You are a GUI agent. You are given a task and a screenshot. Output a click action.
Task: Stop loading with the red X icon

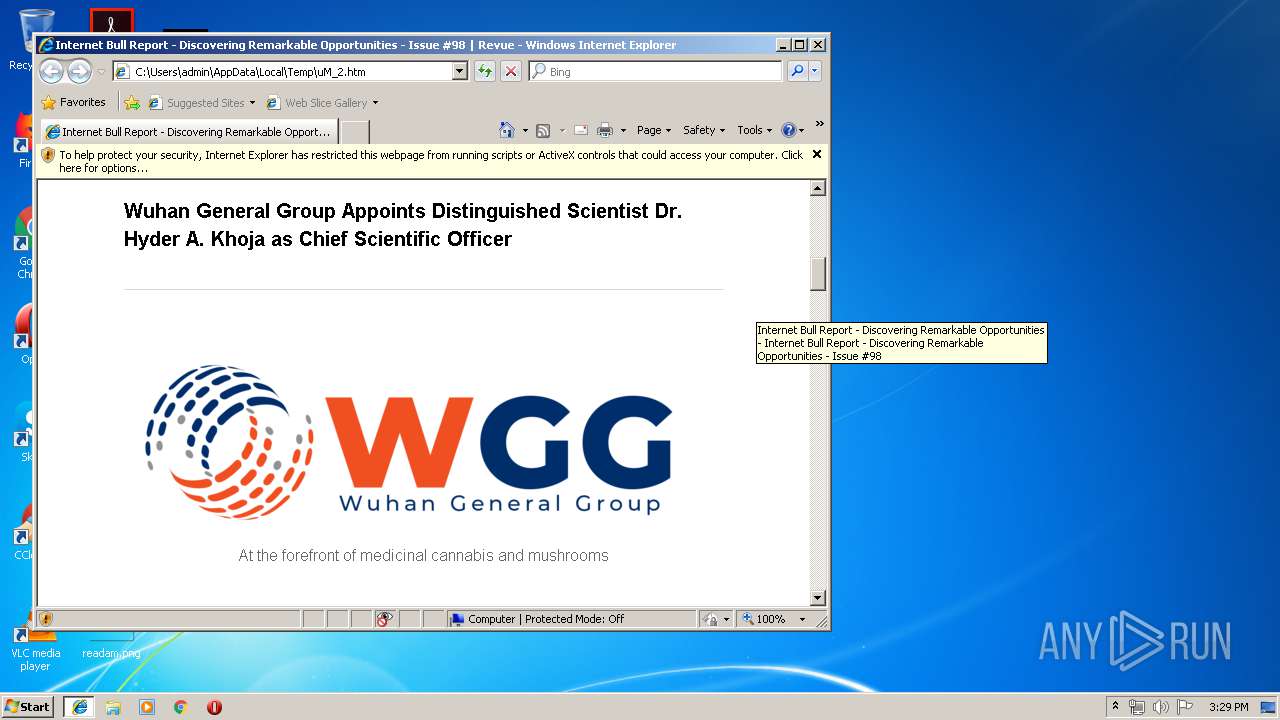point(511,72)
